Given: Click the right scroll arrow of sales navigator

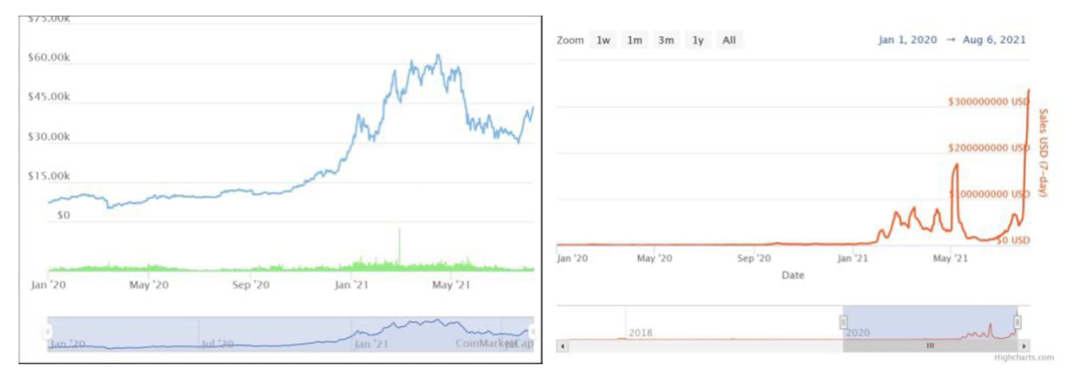Looking at the screenshot, I should (x=1024, y=345).
